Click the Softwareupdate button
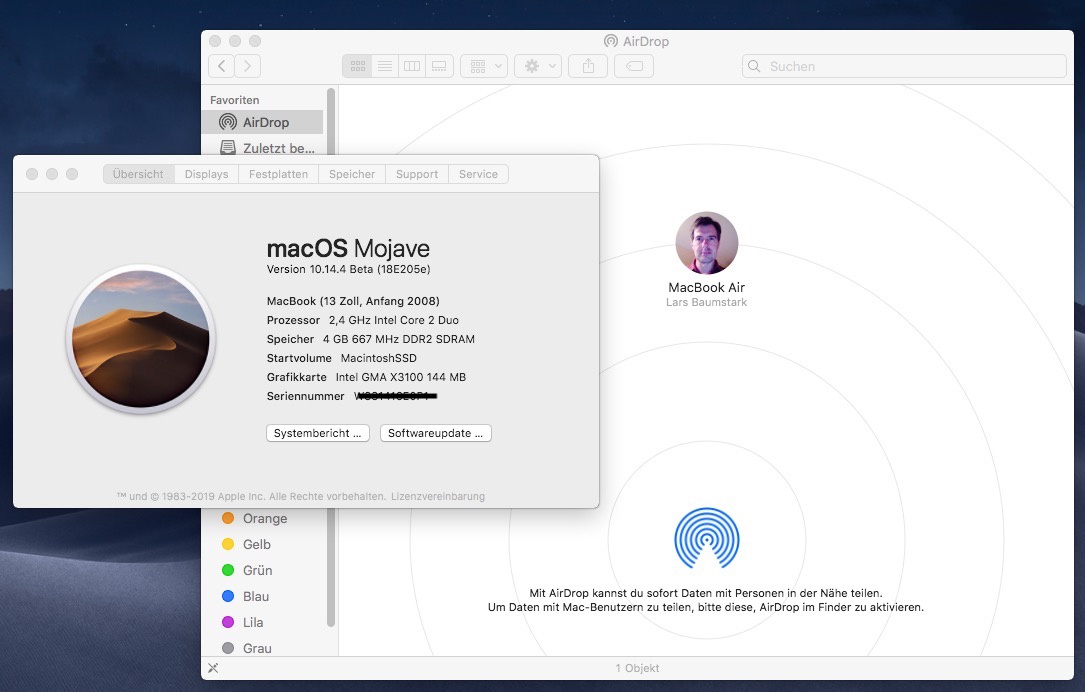The height and width of the screenshot is (692, 1085). pos(435,433)
